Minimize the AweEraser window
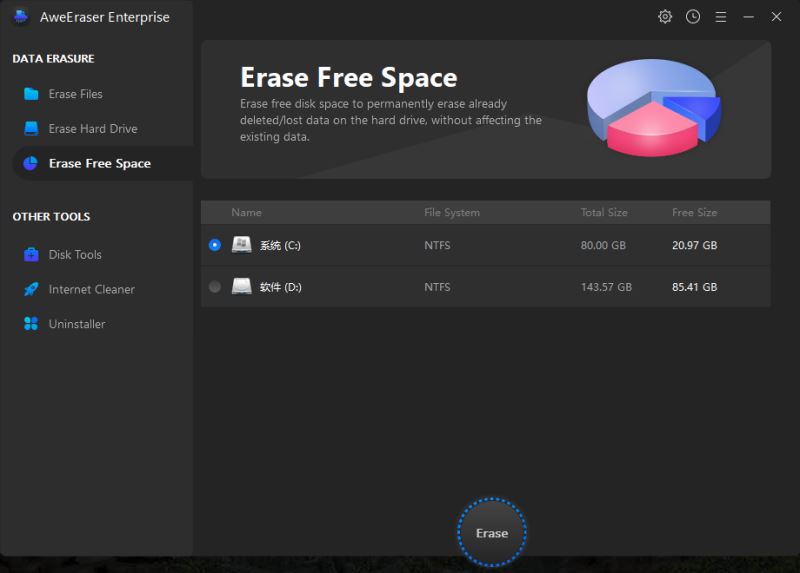The image size is (800, 573). 748,17
